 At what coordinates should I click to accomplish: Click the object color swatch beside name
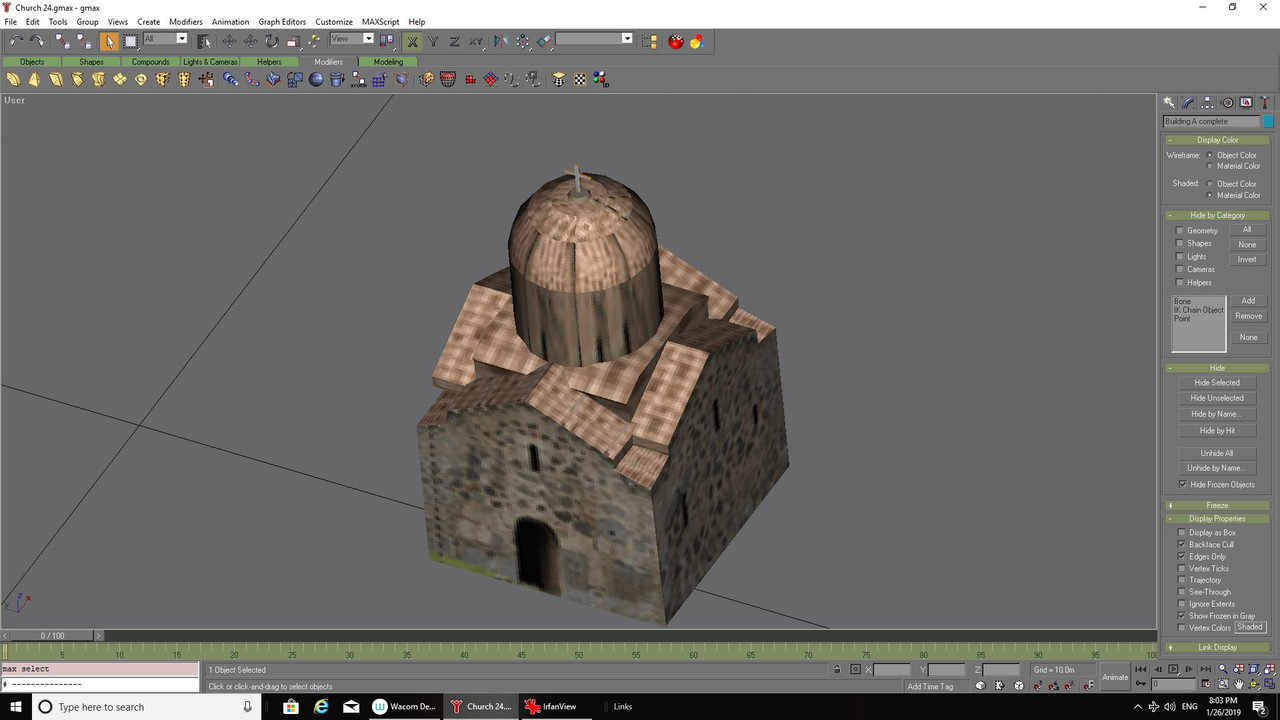coord(1268,121)
